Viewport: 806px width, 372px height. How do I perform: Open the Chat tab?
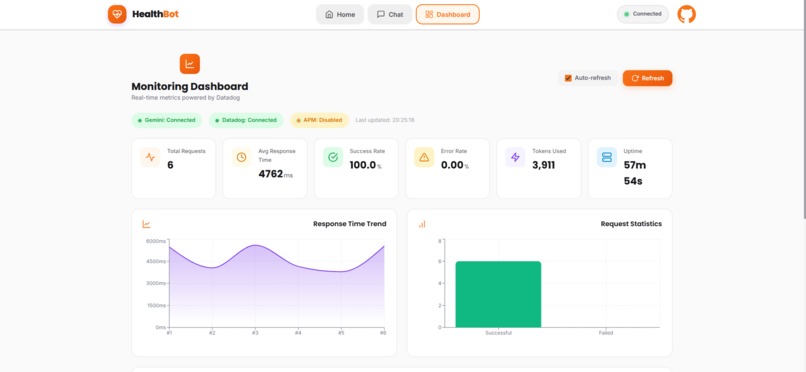tap(390, 14)
